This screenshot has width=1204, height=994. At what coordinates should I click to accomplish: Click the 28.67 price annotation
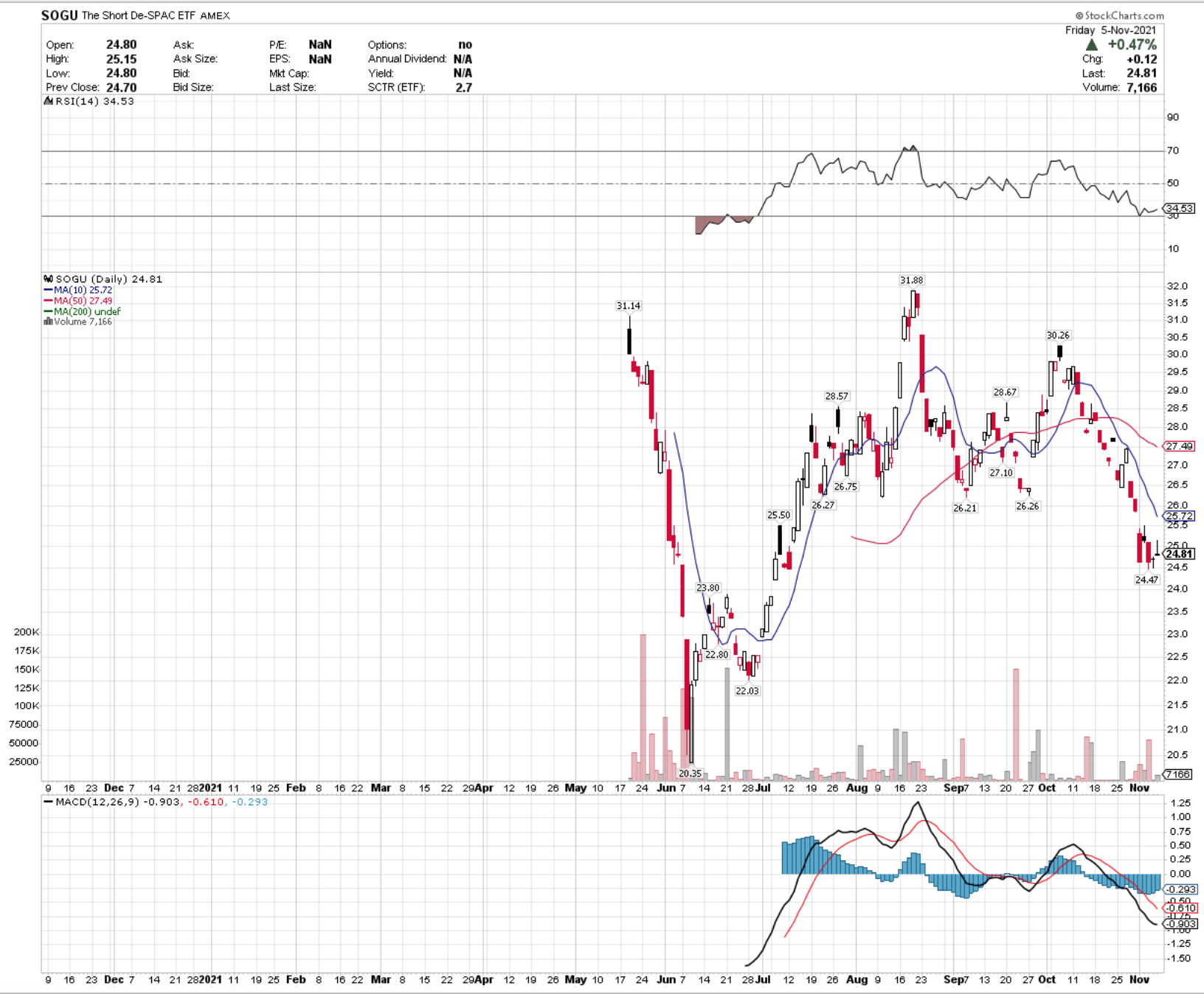[x=1005, y=392]
